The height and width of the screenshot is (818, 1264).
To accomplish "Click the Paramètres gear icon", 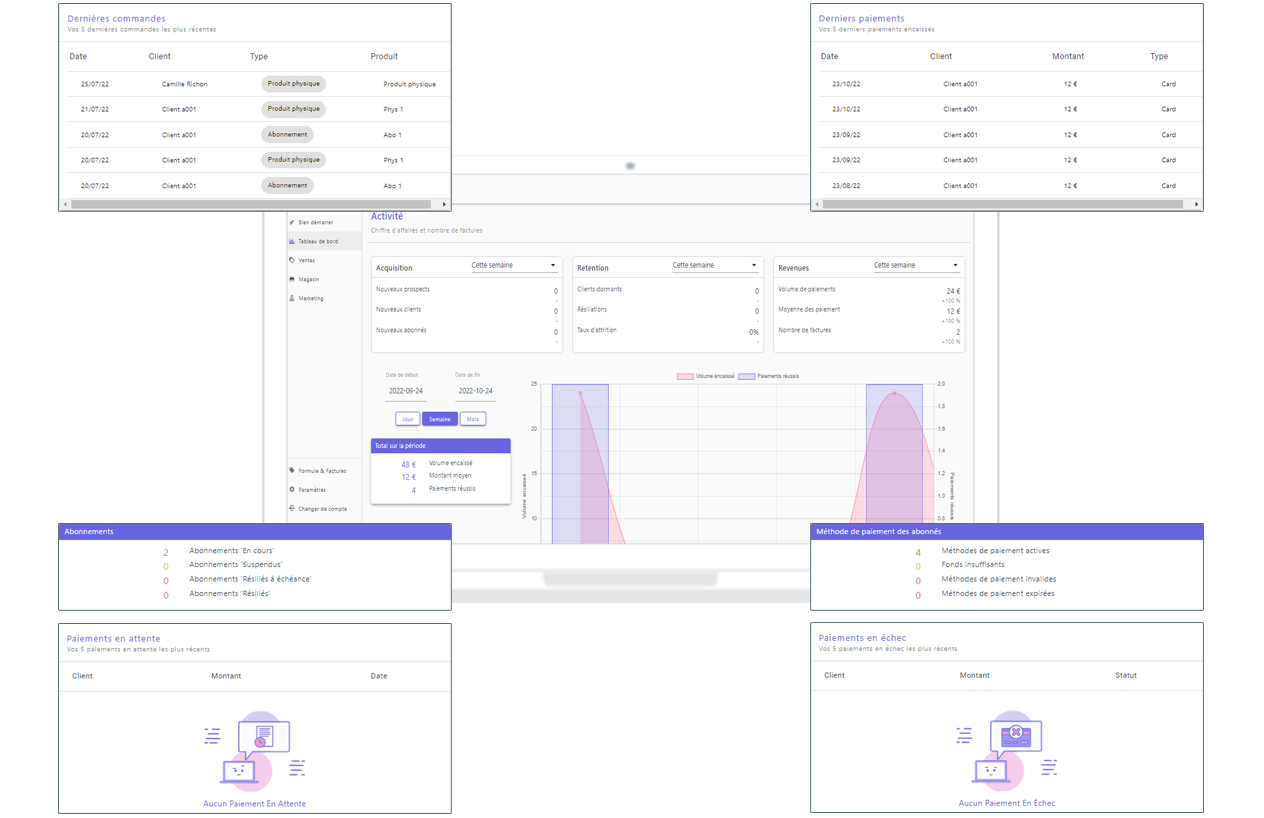I will (292, 489).
